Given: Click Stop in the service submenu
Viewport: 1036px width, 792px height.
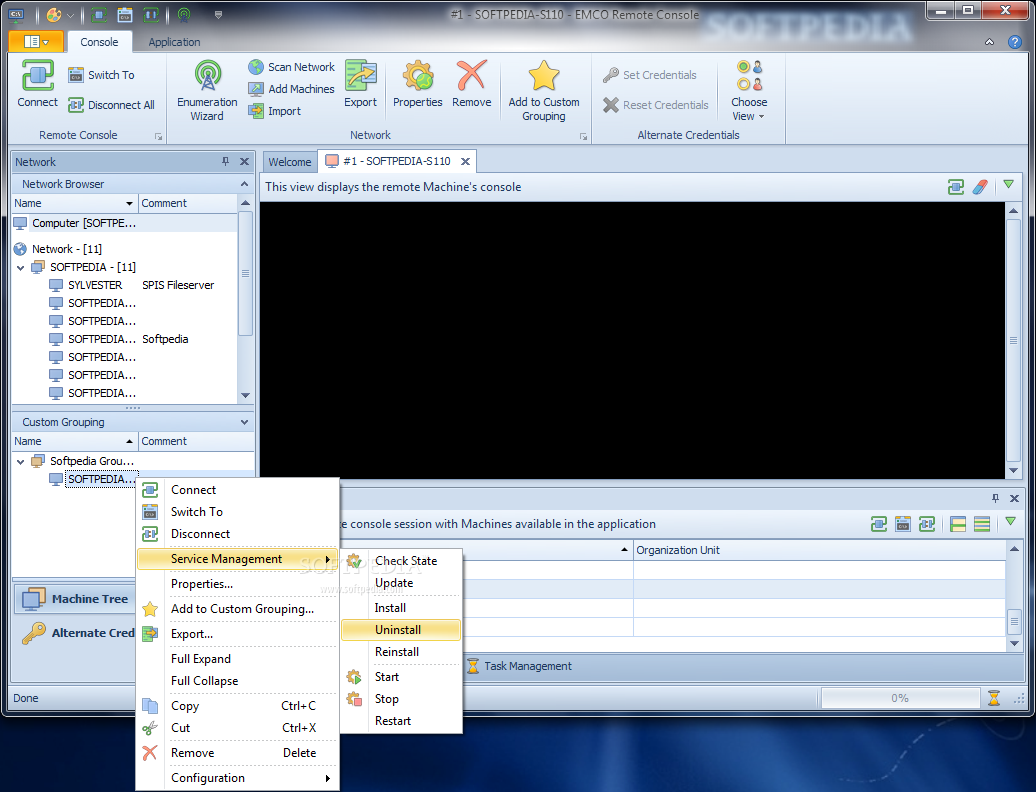Looking at the screenshot, I should click(401, 698).
